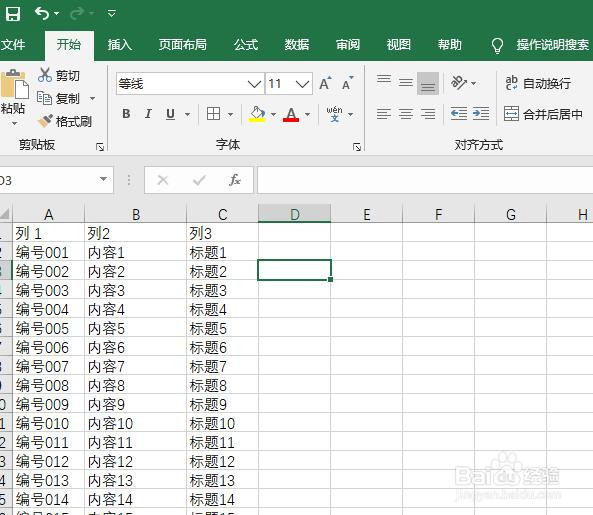593x515 pixels.
Task: Click the cancel X icon in formula bar
Action: 163,180
